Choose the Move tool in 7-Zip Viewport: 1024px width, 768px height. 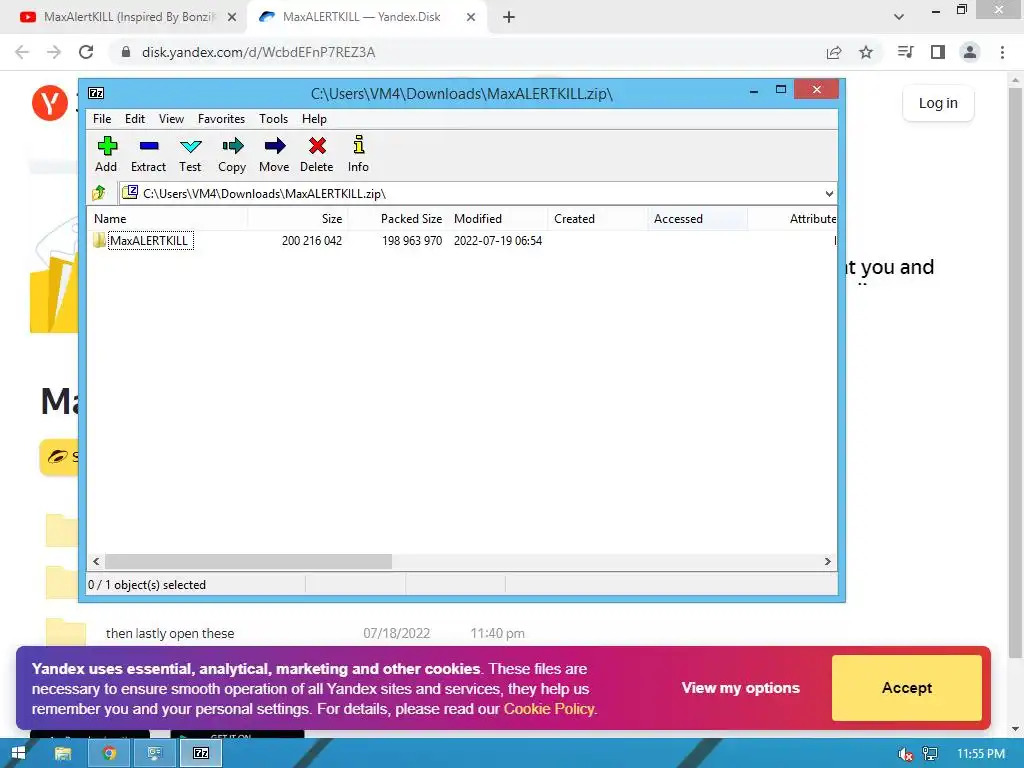tap(274, 154)
